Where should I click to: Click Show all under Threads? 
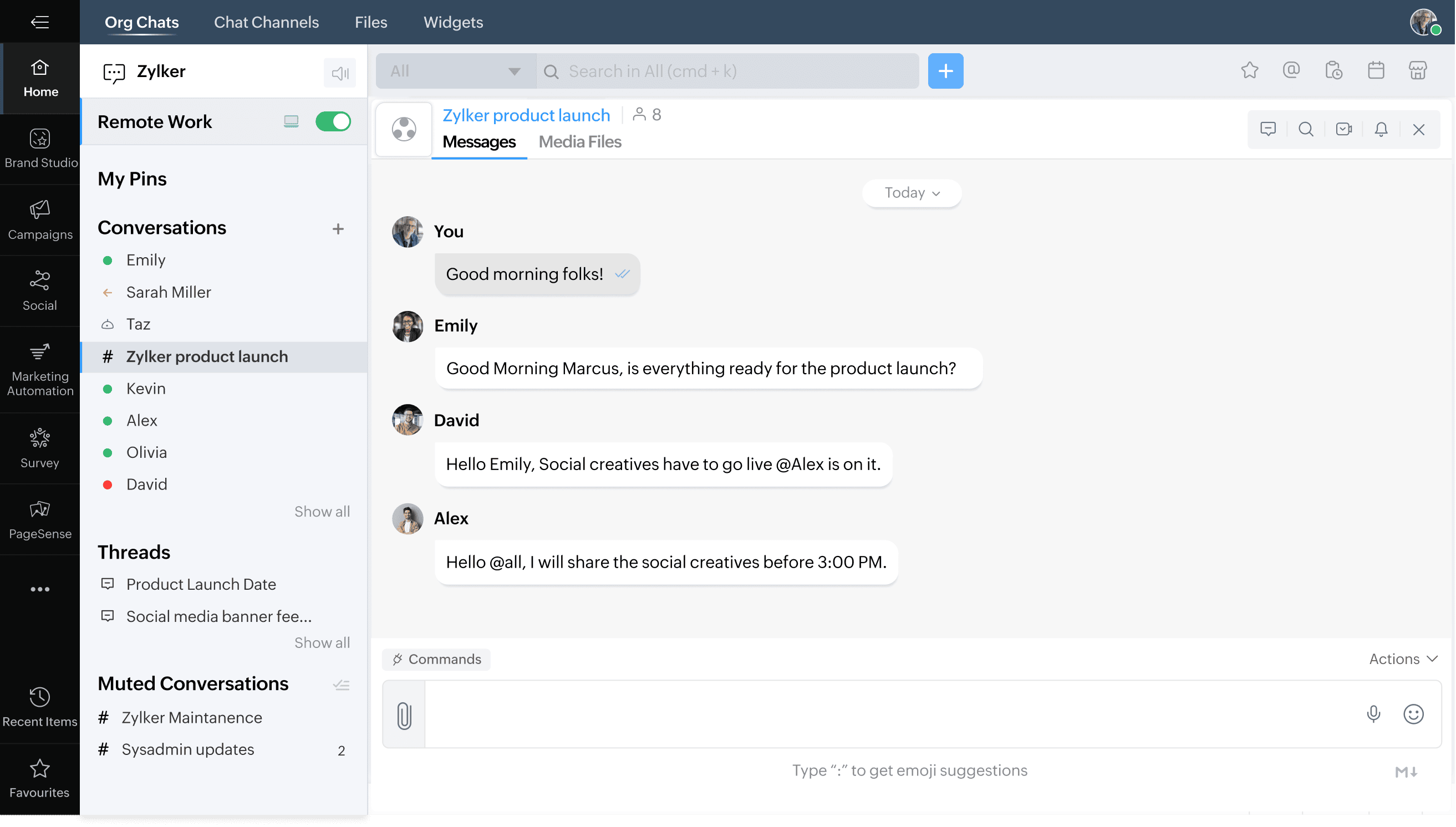(x=322, y=643)
